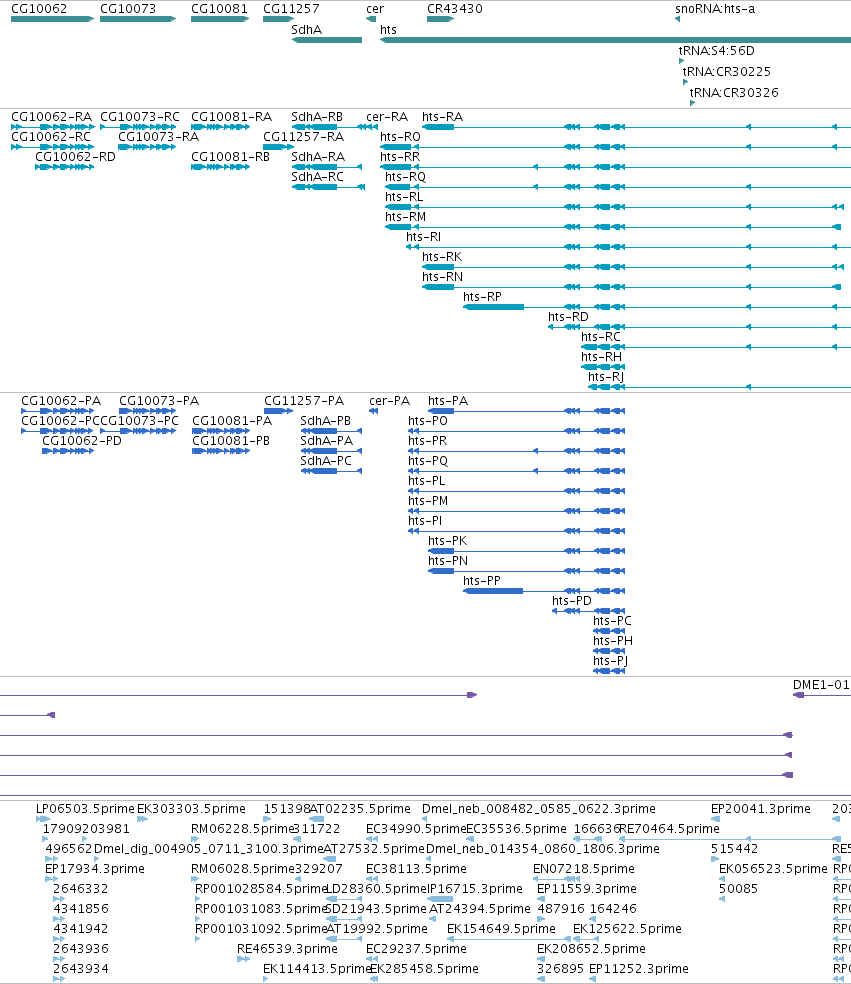Click the EN07218.5prime EST label
This screenshot has height=984, width=851.
584,869
